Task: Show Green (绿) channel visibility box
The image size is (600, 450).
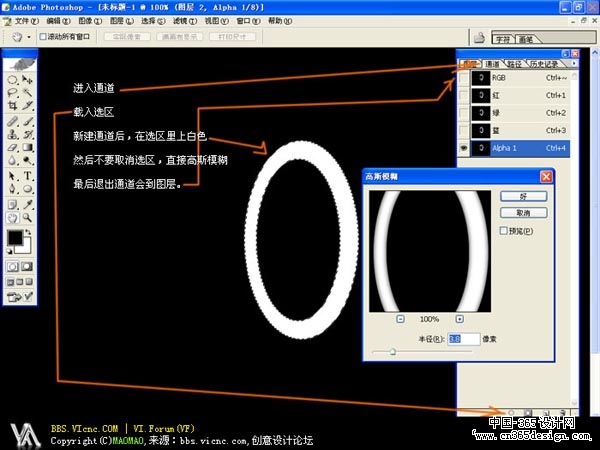Action: [x=463, y=112]
